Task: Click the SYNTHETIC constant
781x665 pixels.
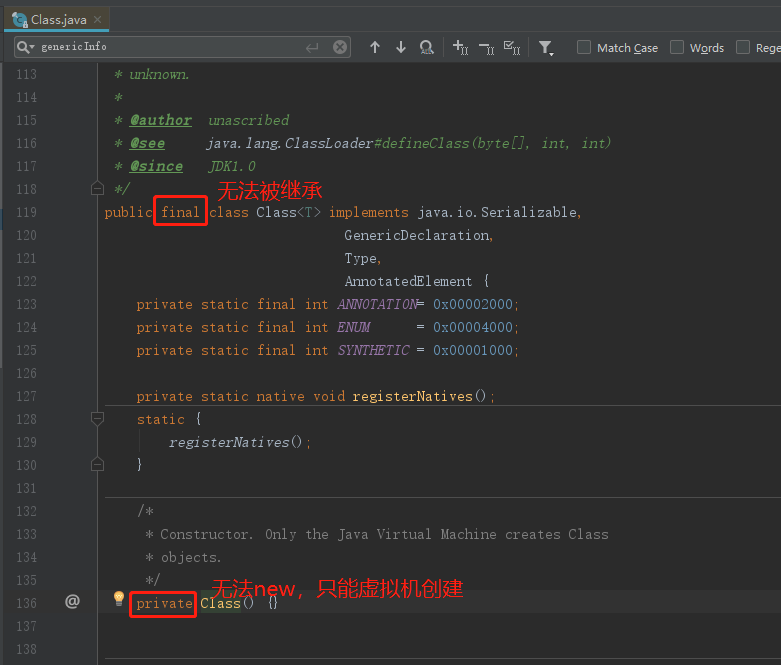Action: pyautogui.click(x=373, y=350)
